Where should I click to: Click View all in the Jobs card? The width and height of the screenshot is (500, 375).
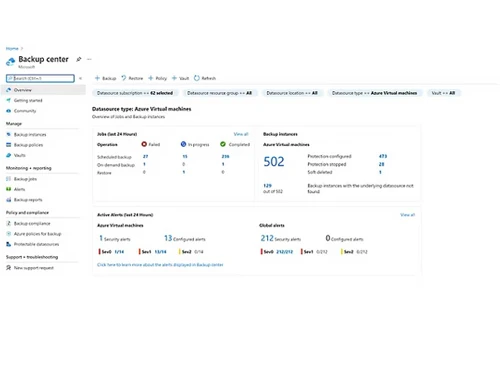[241, 134]
